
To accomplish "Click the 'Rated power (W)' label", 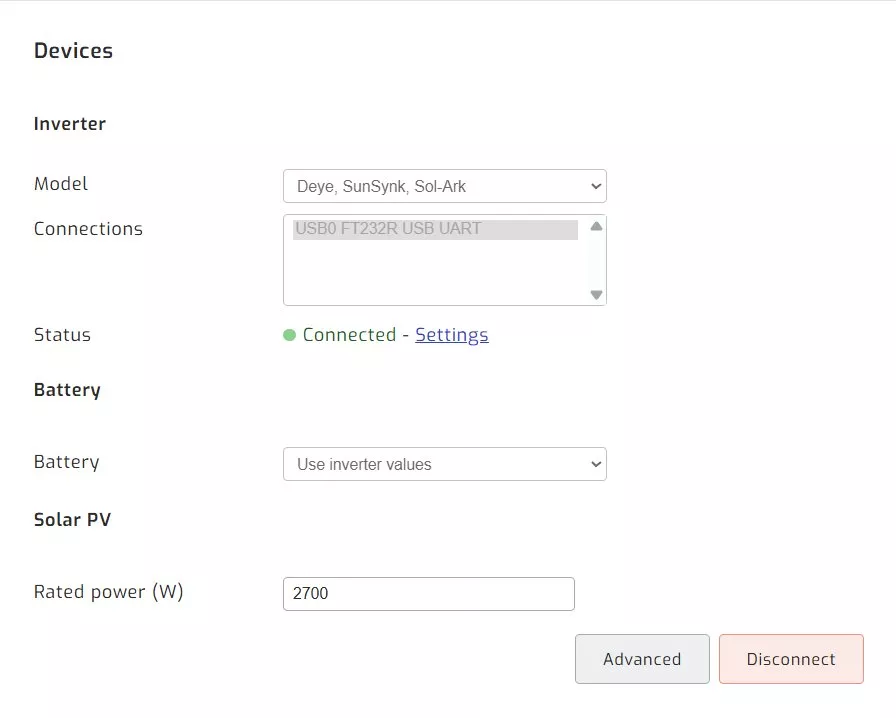I will click(x=108, y=592).
